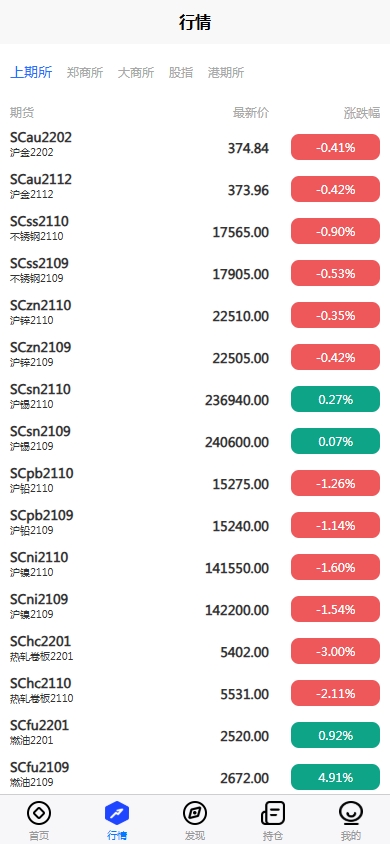Viewport: 390px width, 844px height.
Task: Open the SCau2202 沪金 contract row
Action: pos(195,147)
